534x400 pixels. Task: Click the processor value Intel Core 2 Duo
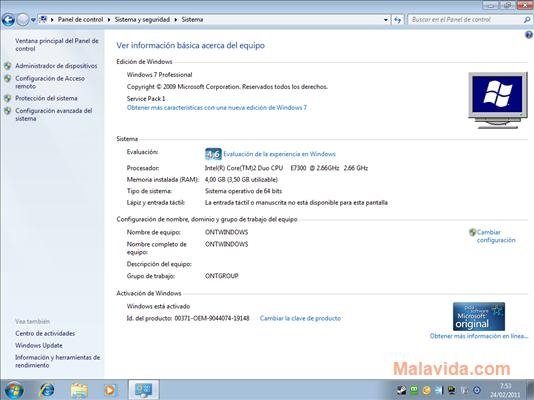[286, 168]
